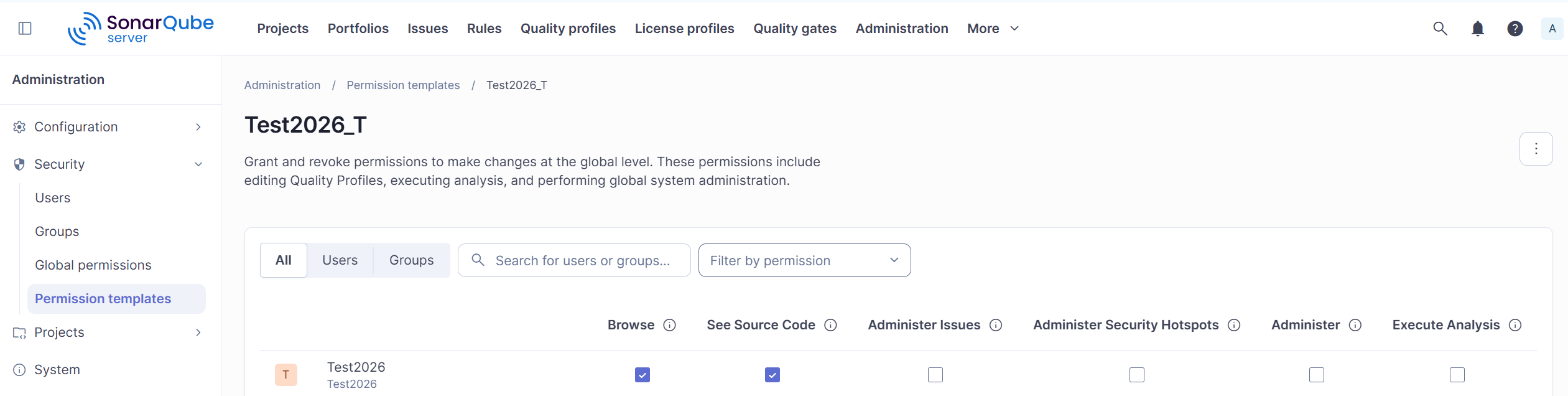
Task: Click the Security shield icon
Action: (x=19, y=164)
